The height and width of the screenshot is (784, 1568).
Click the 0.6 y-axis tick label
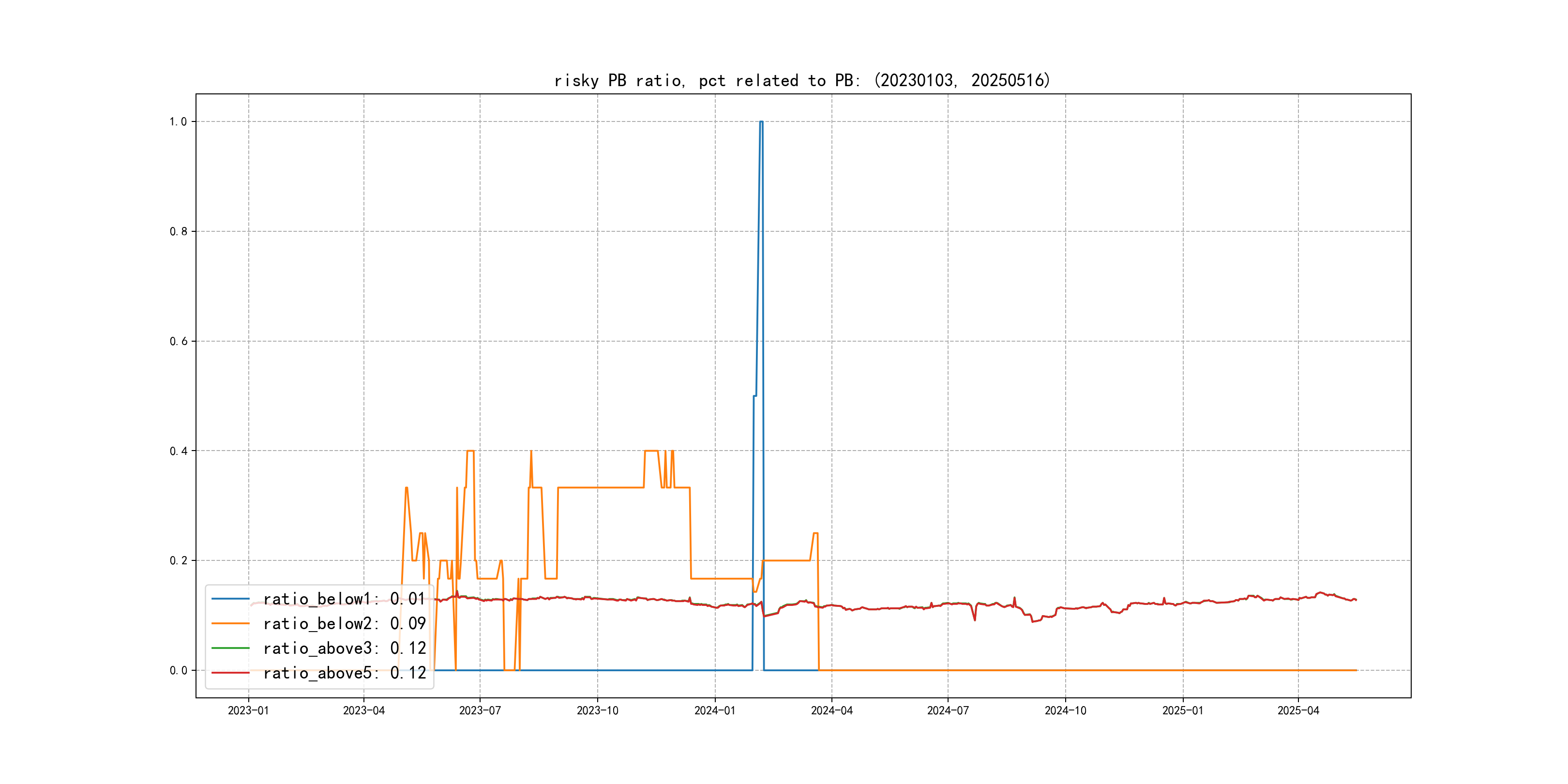(178, 342)
